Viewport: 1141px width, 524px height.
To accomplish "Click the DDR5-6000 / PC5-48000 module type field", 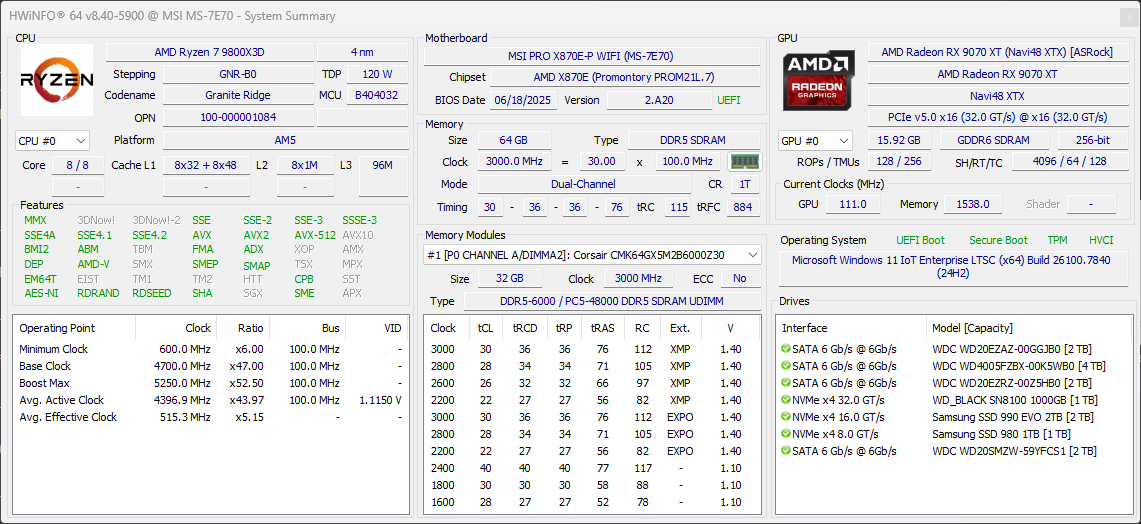I will point(611,301).
